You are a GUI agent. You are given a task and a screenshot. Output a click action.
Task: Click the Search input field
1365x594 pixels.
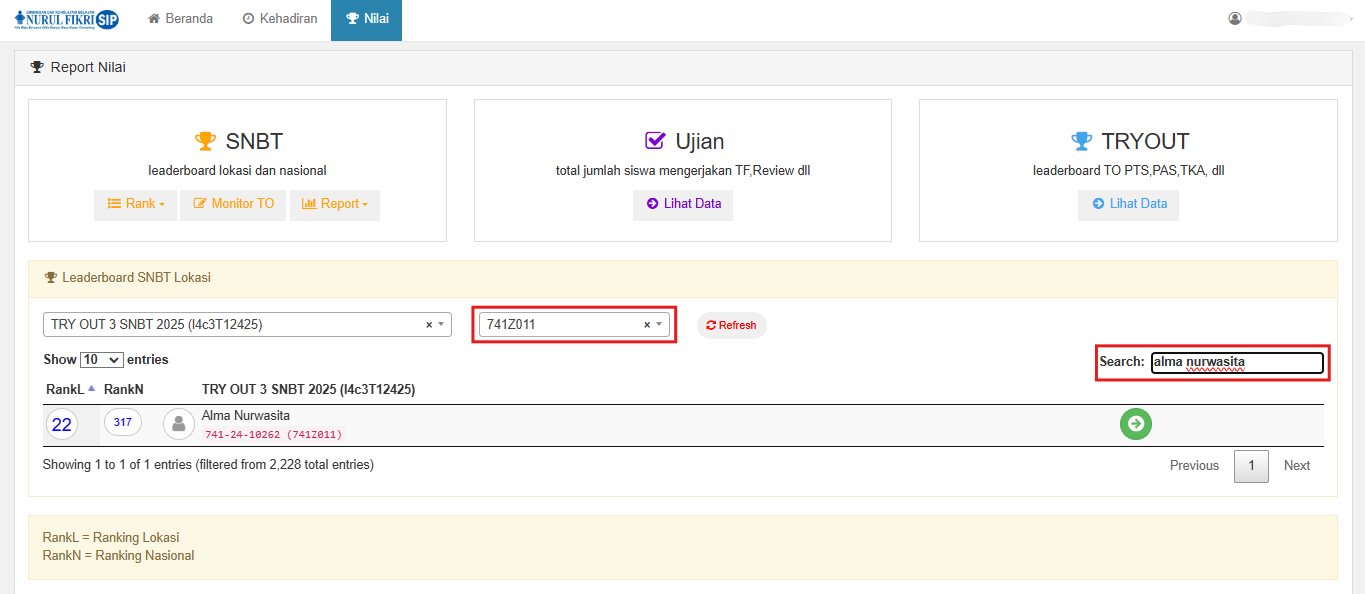pyautogui.click(x=1237, y=362)
